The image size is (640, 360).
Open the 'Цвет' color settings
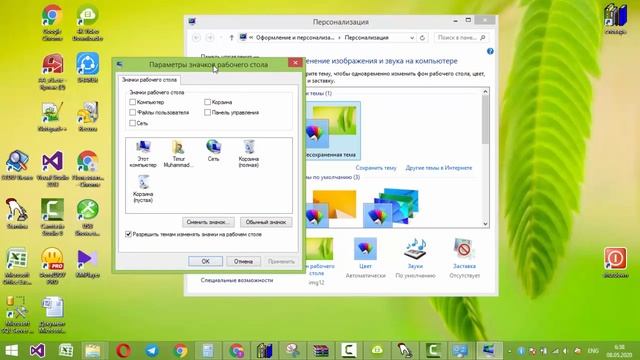click(365, 257)
